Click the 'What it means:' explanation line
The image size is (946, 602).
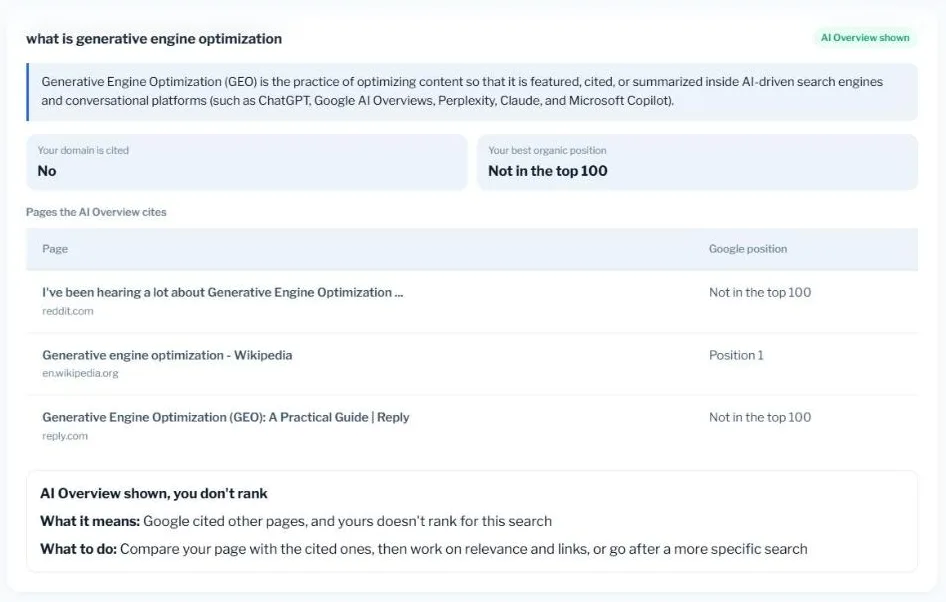pos(296,521)
